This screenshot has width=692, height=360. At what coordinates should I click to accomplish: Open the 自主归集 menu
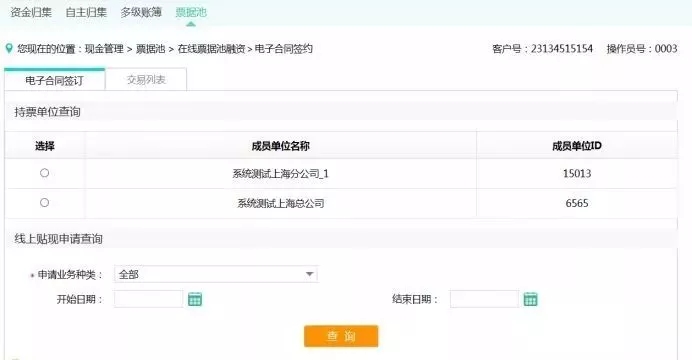tap(86, 12)
